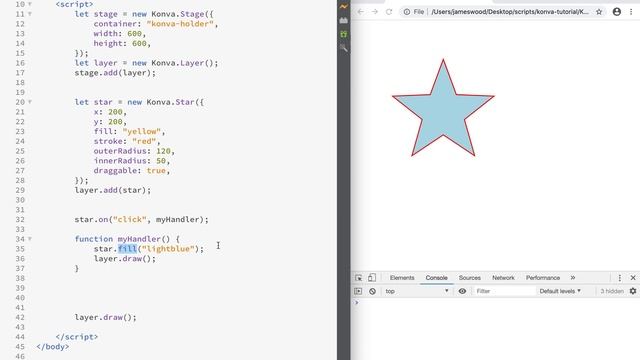Click line number 32 in the gutter
The image size is (640, 360).
[x=20, y=220]
